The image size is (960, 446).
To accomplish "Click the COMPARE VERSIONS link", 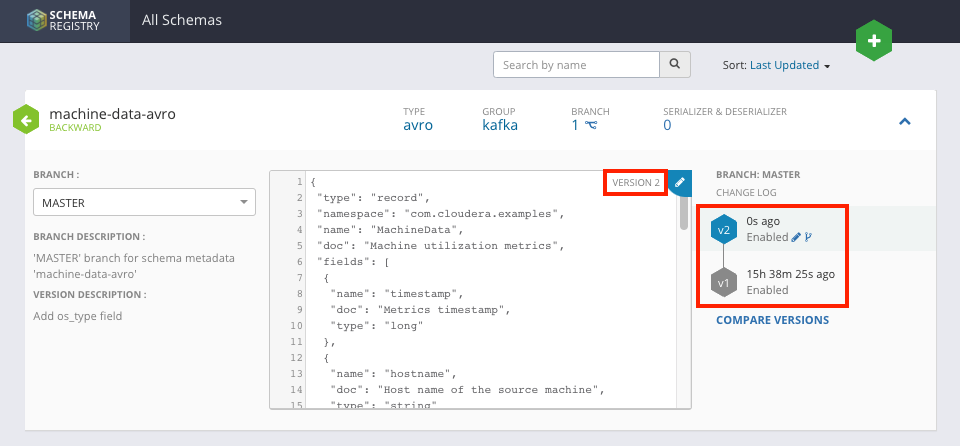I will (772, 320).
